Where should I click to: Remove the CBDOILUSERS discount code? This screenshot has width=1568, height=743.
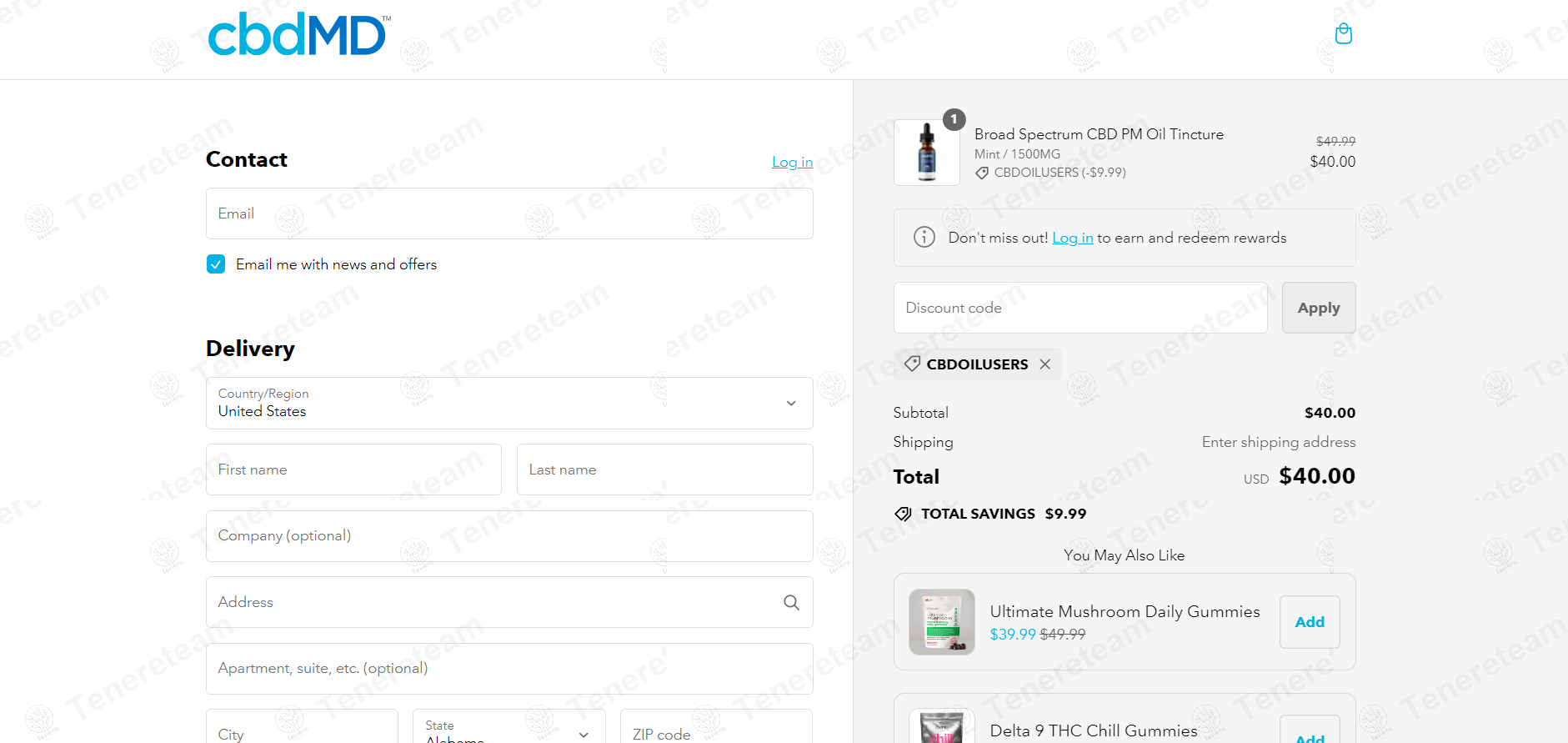point(1045,364)
